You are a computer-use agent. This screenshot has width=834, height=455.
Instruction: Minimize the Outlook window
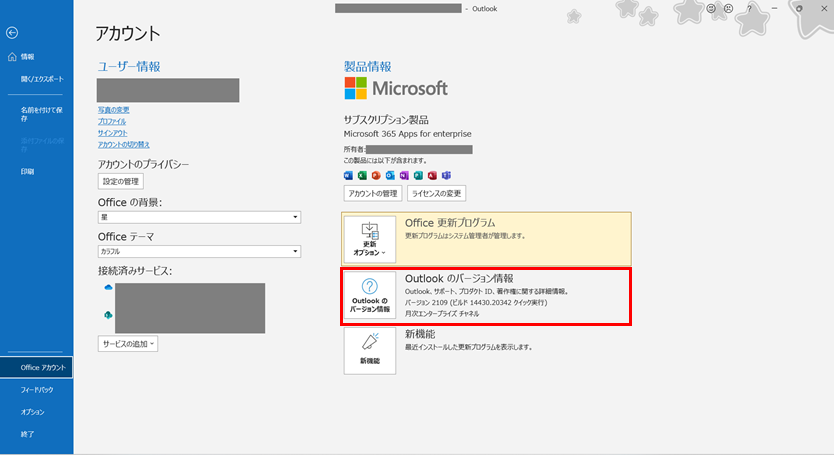click(x=774, y=9)
